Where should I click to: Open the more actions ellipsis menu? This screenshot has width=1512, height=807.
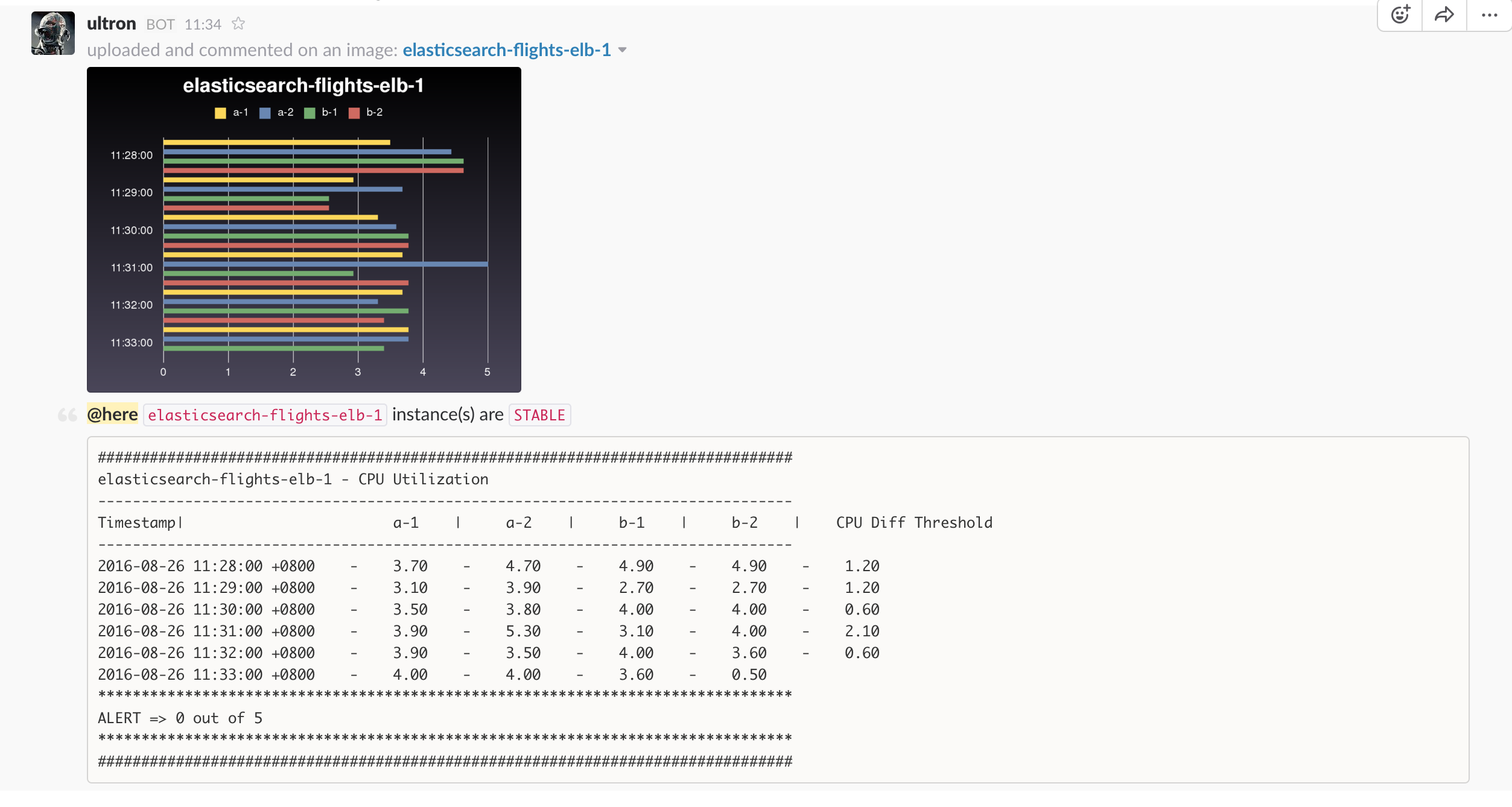tap(1489, 14)
